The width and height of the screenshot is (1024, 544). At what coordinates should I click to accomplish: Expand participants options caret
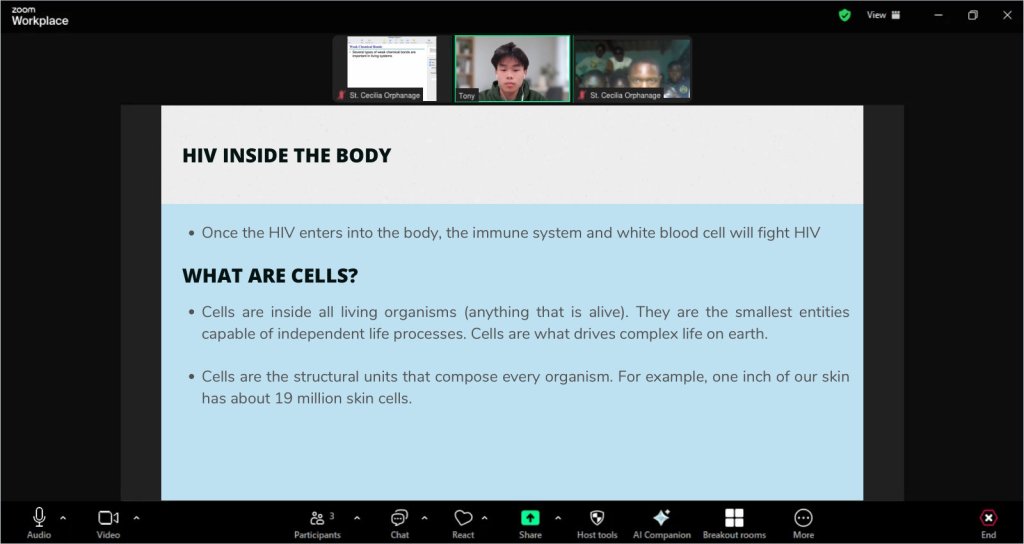point(357,518)
